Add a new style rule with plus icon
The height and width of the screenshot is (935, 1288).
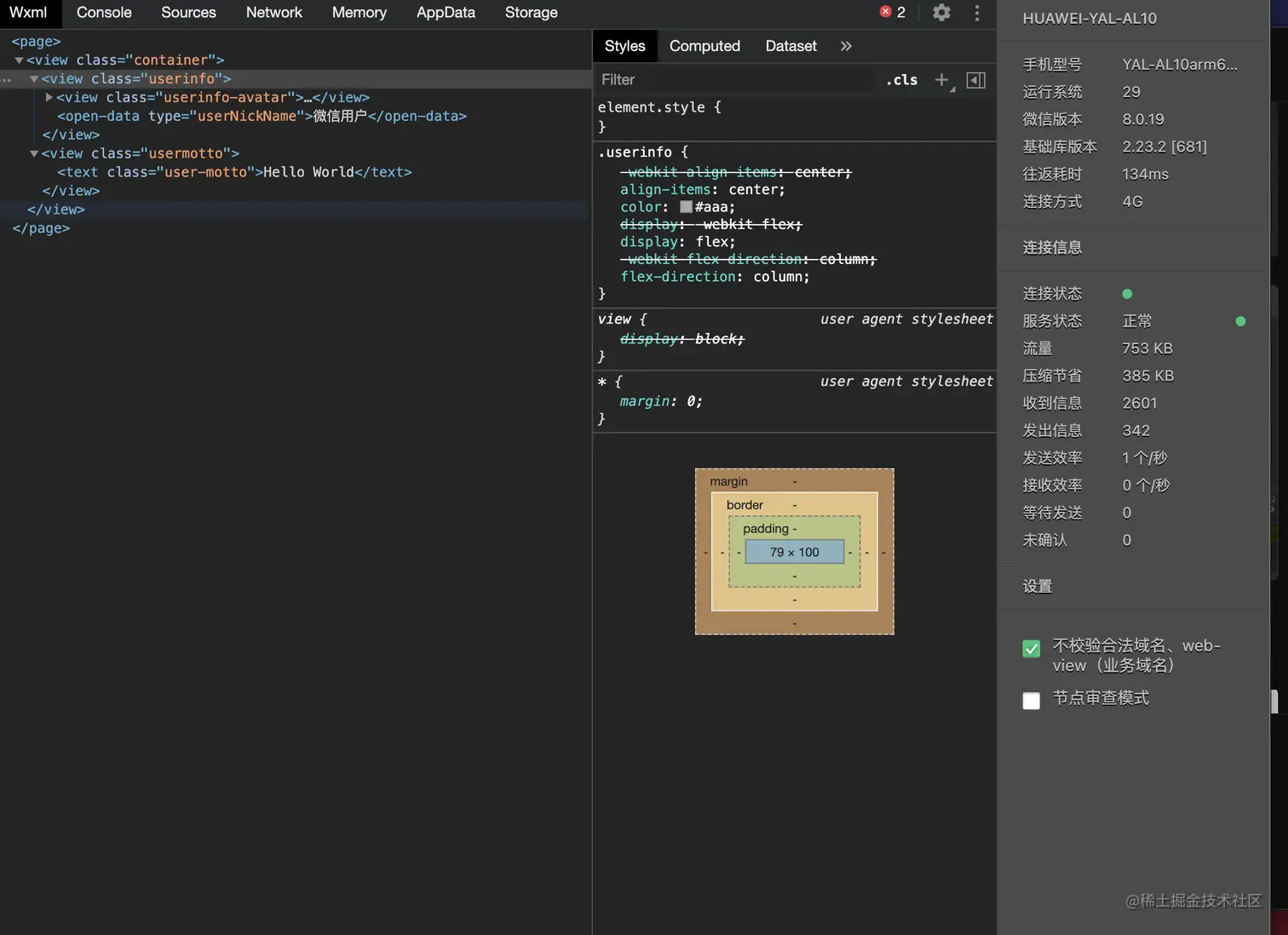point(941,79)
